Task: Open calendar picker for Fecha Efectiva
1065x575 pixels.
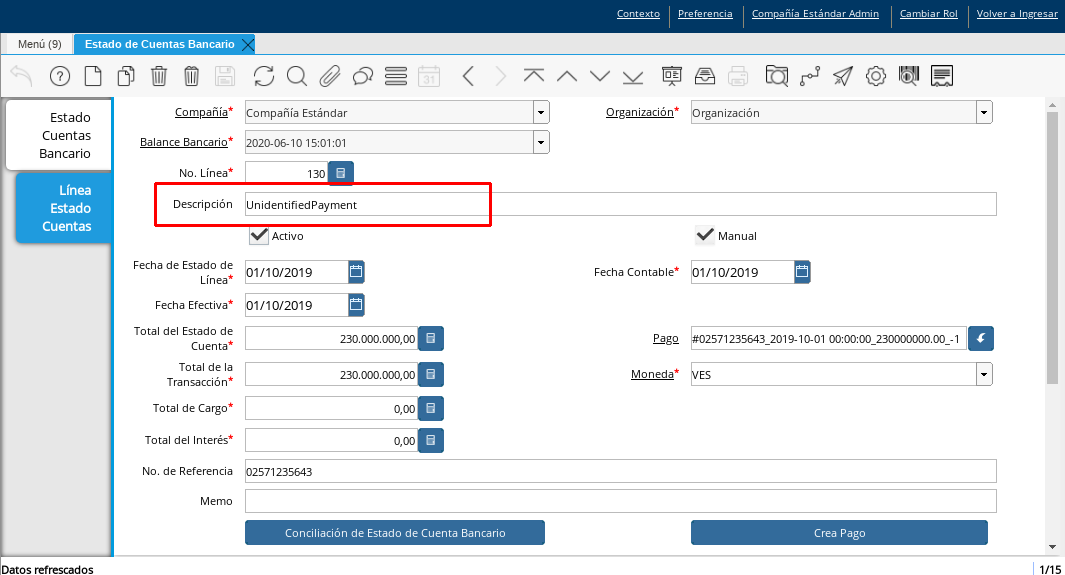Action: [356, 305]
